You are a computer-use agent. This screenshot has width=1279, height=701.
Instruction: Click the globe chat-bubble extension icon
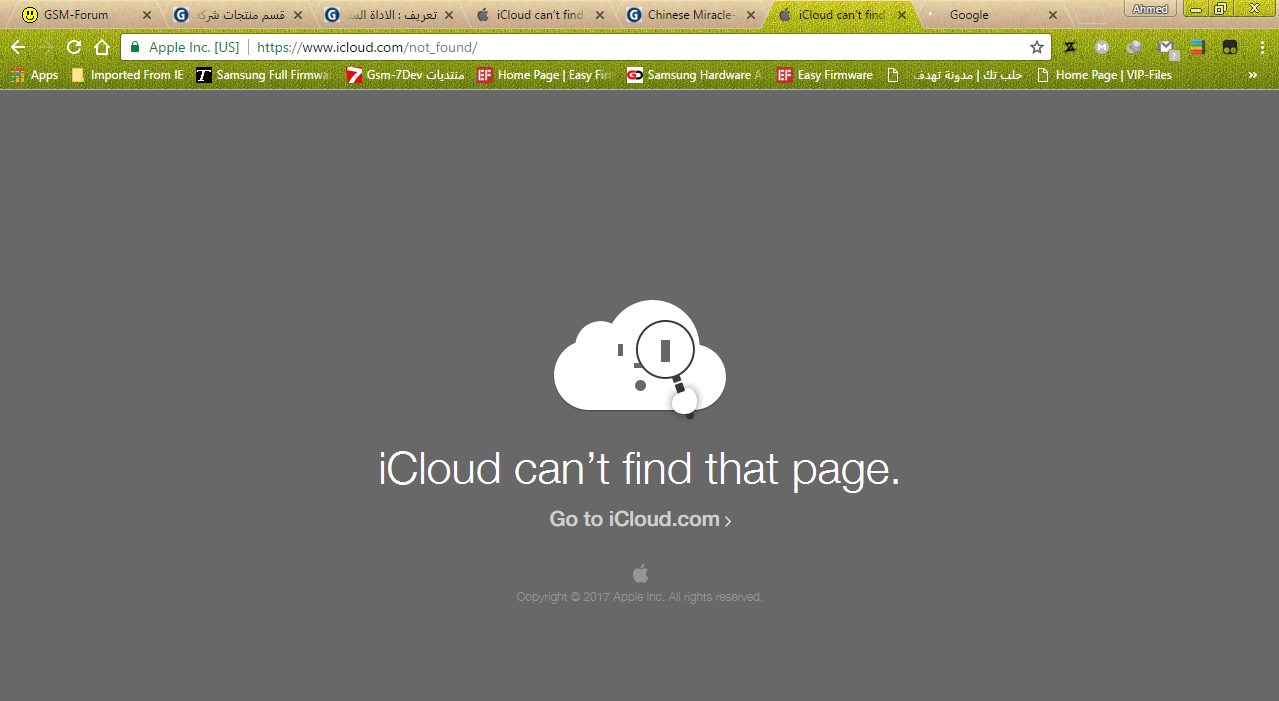(x=1134, y=47)
